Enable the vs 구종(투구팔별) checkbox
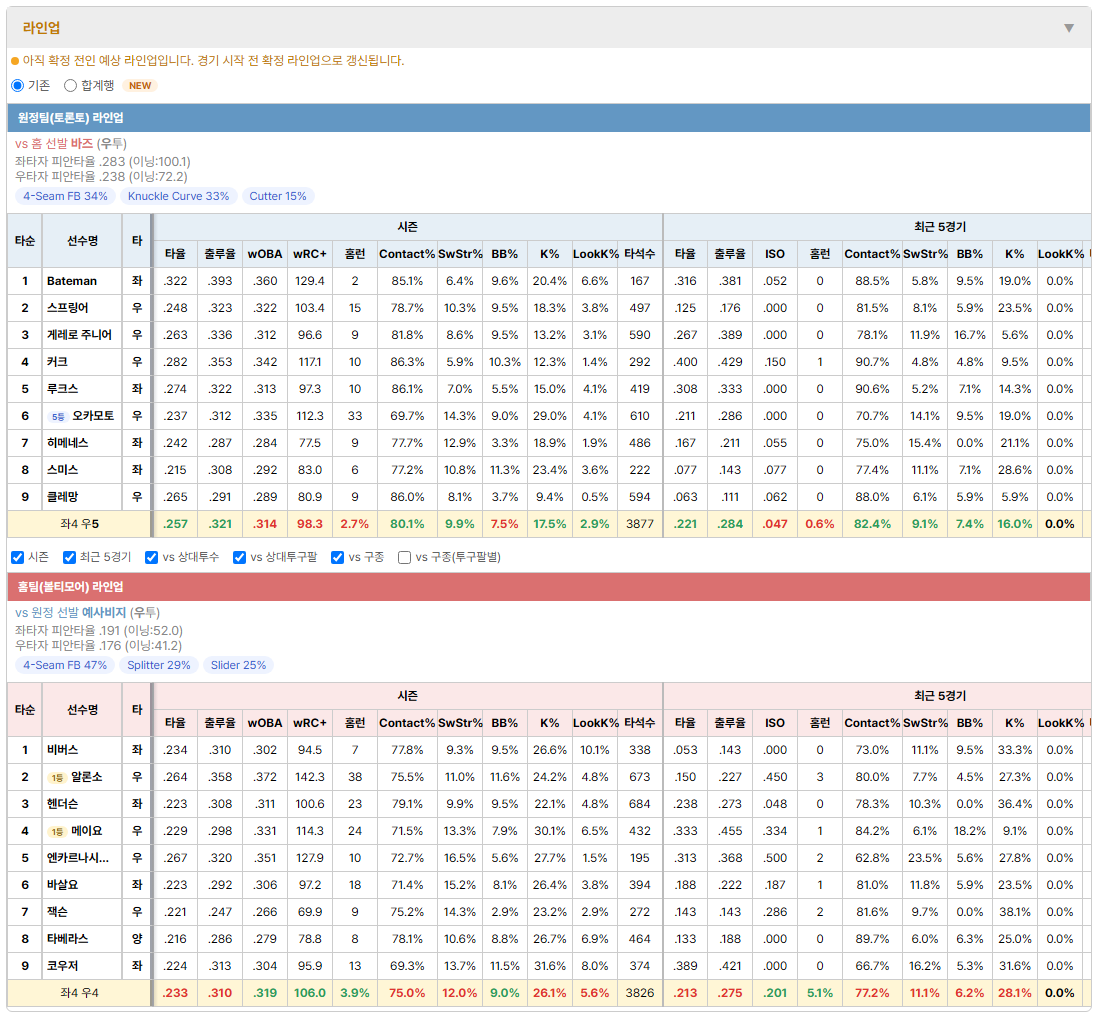This screenshot has height=1018, width=1098. [404, 557]
